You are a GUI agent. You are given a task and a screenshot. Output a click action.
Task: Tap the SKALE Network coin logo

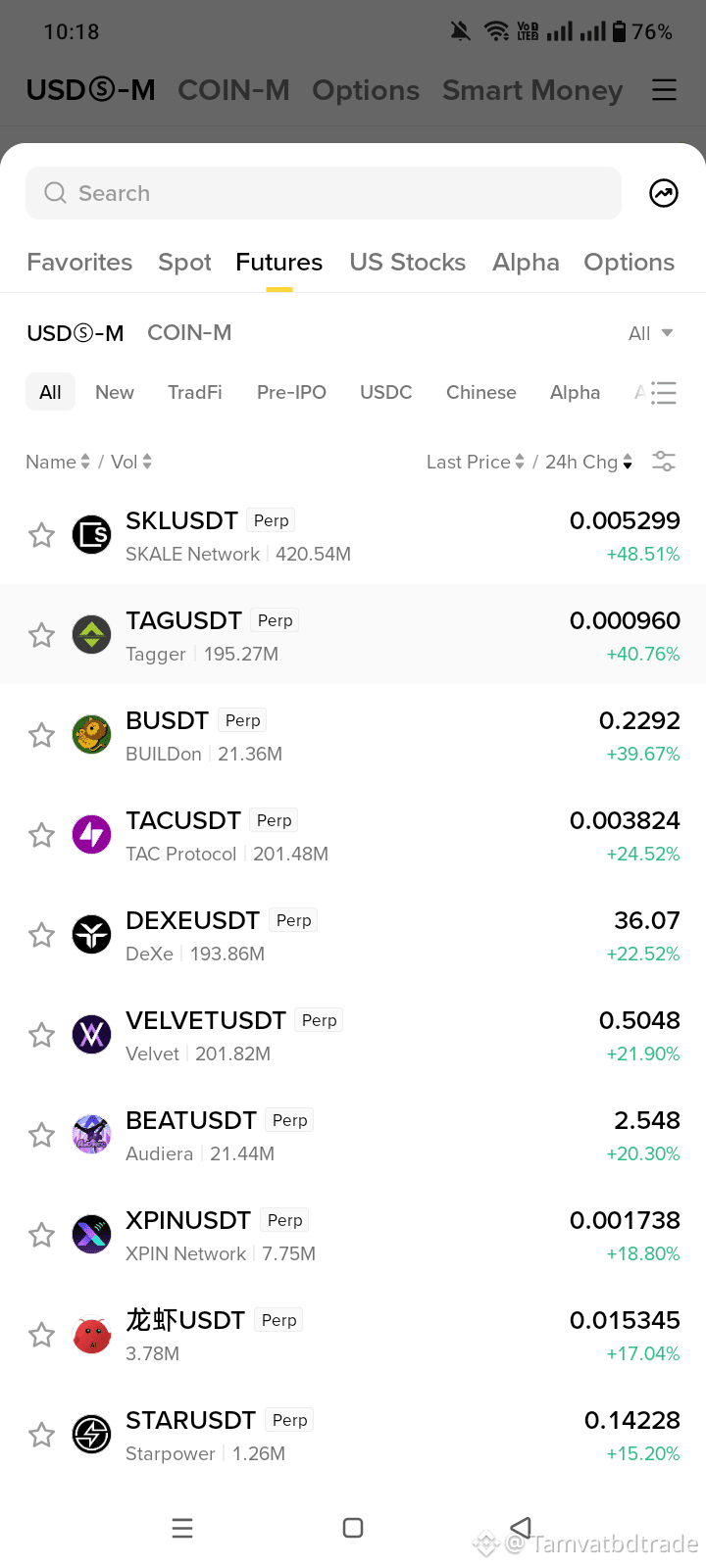[92, 535]
